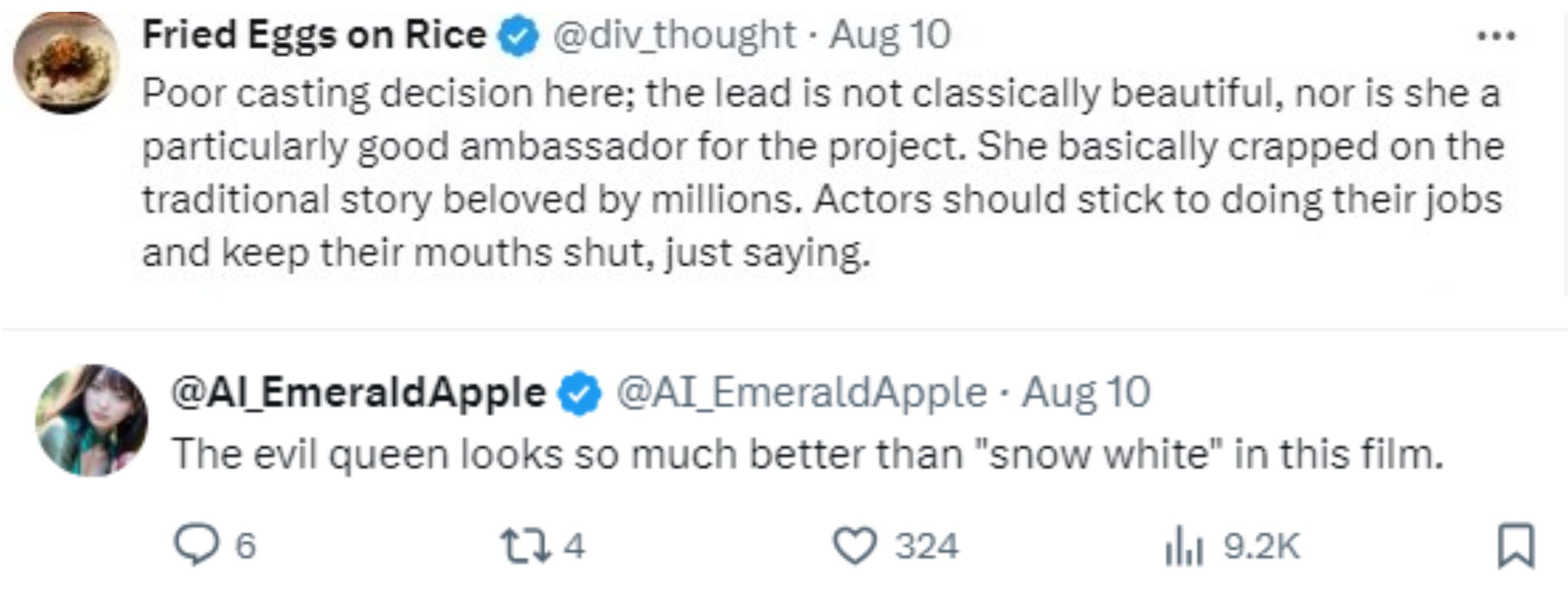
Task: Open Aug 10 timestamp of the reply
Action: click(1086, 392)
